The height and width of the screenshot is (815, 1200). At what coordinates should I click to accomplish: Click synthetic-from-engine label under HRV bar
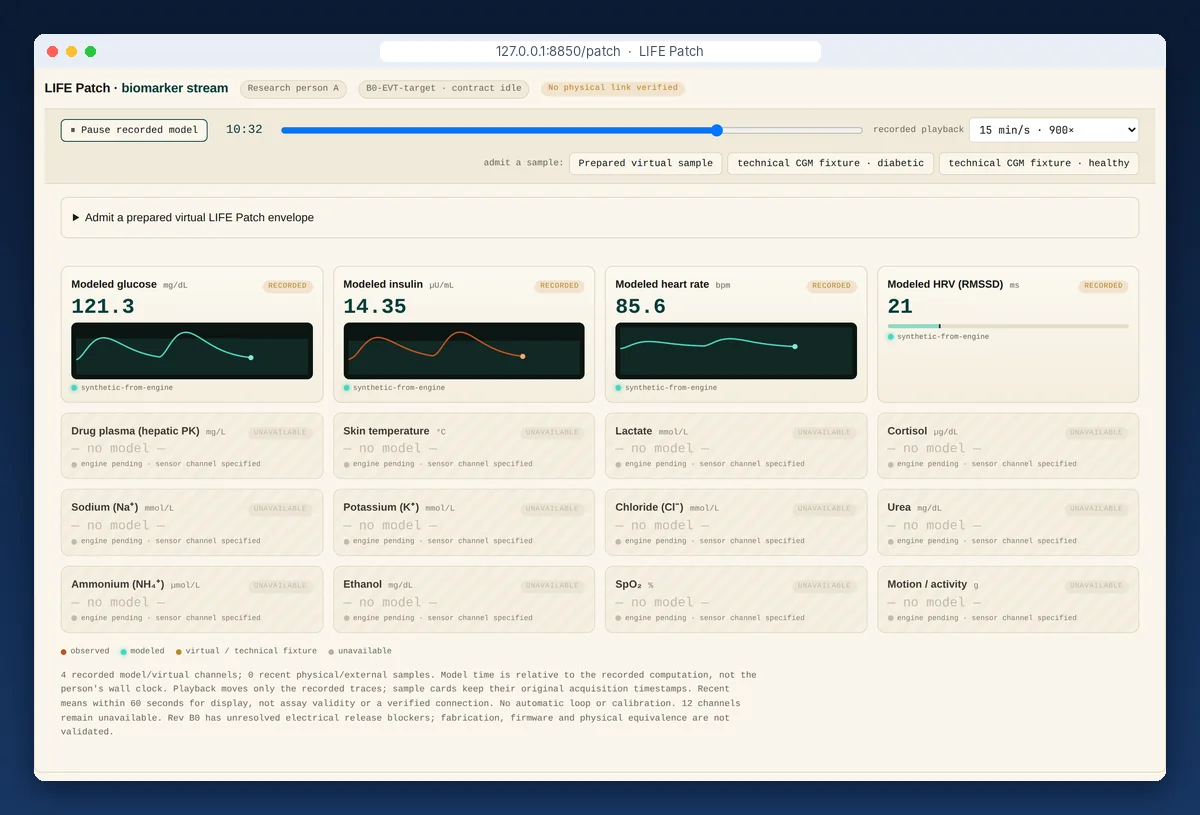[943, 337]
